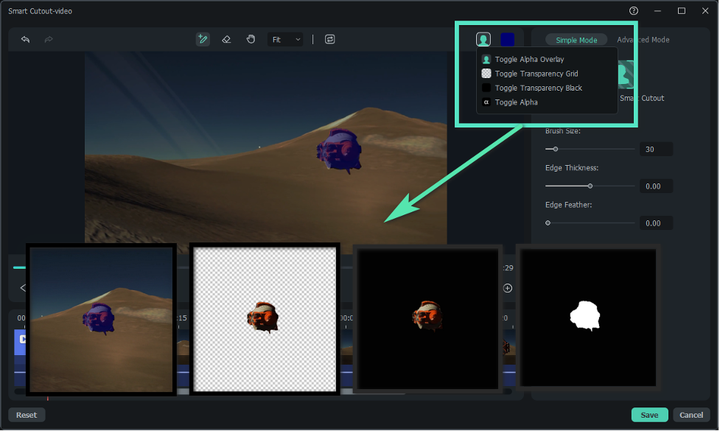Click the Brush Size slider handle
The height and width of the screenshot is (431, 720).
click(x=555, y=149)
